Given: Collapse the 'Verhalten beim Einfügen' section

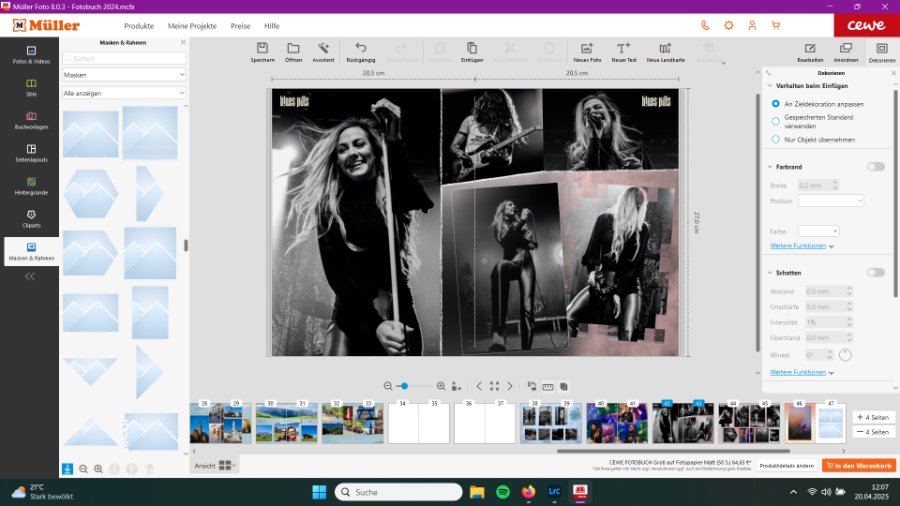Looking at the screenshot, I should pyautogui.click(x=768, y=87).
